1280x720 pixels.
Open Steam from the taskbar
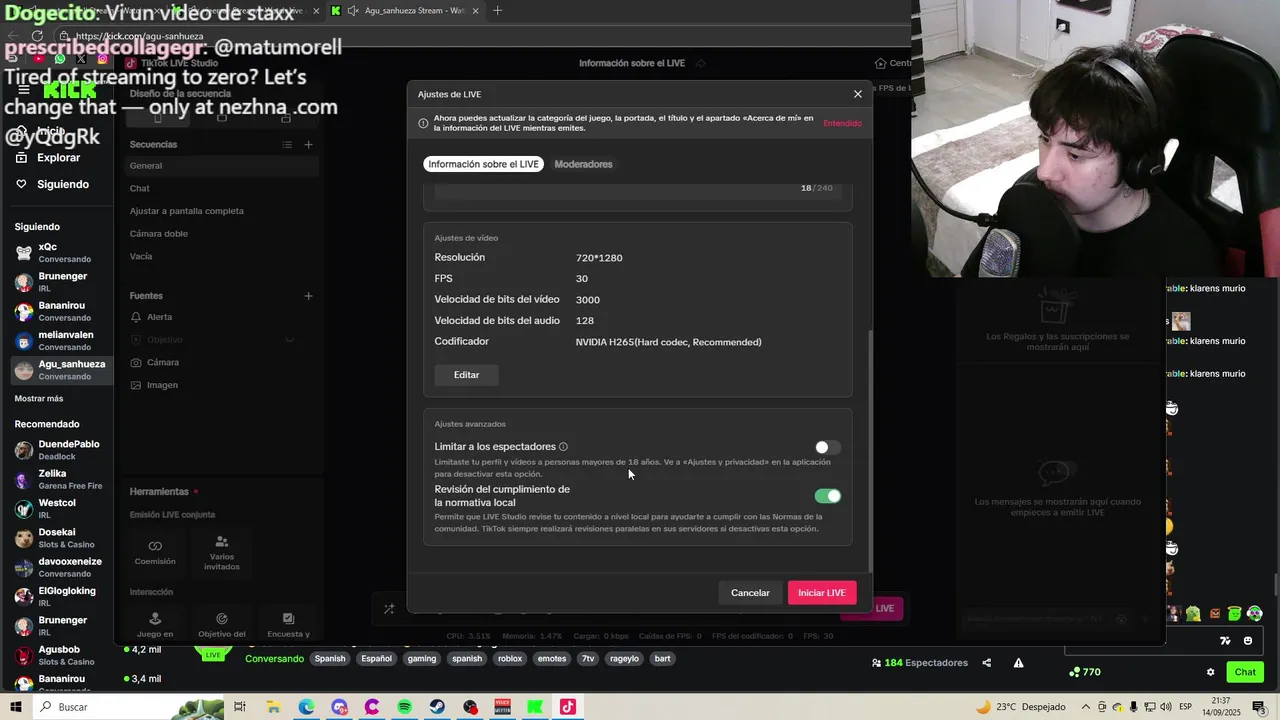point(437,707)
